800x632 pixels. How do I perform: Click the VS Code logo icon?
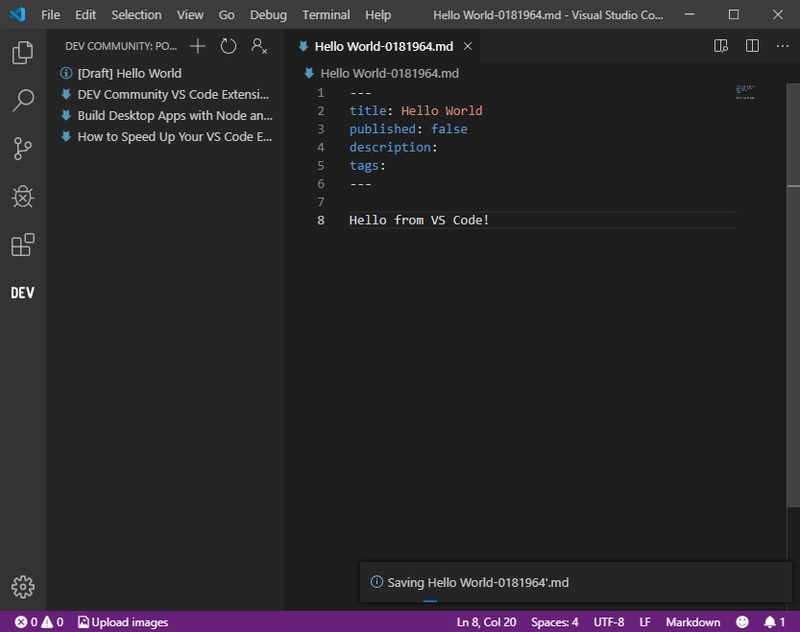point(17,14)
